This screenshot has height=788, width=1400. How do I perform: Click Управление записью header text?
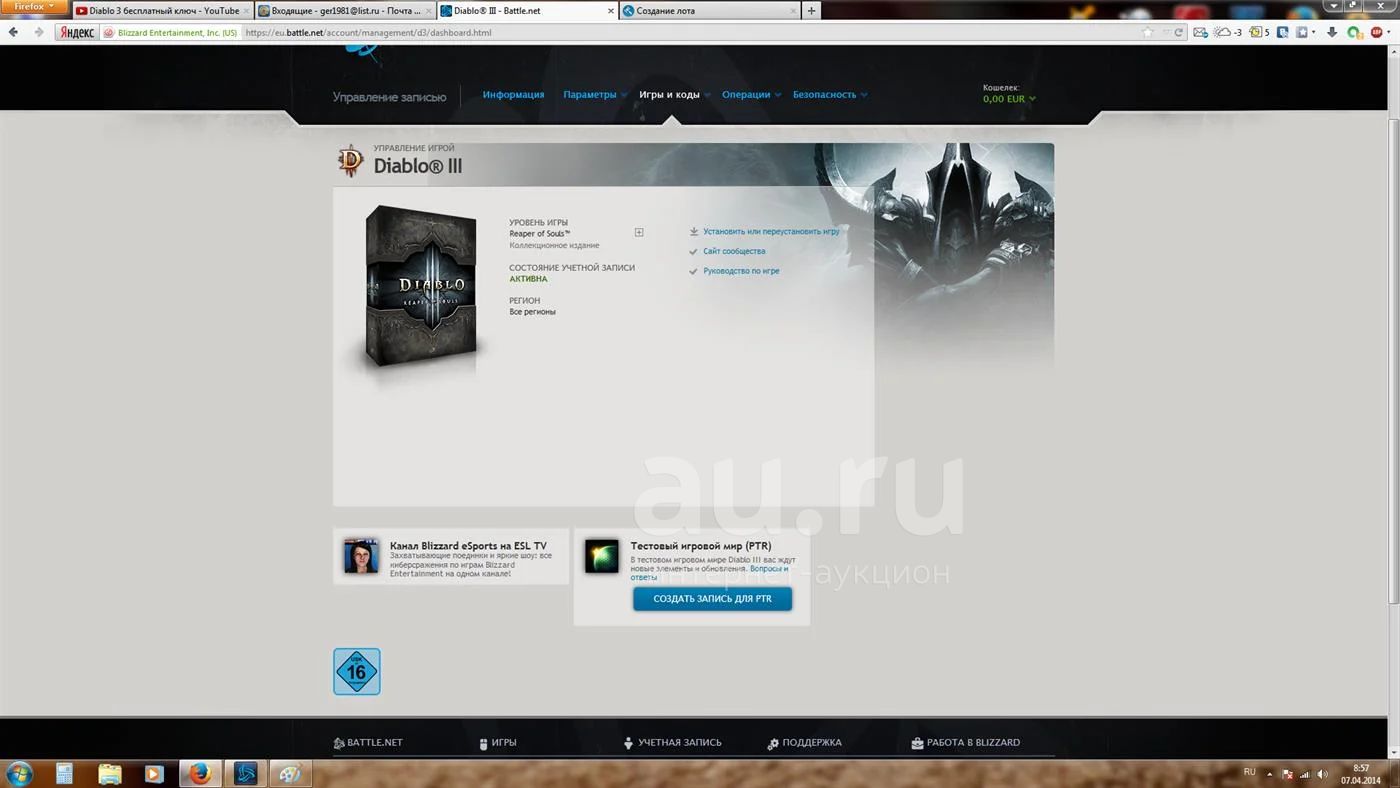click(389, 97)
